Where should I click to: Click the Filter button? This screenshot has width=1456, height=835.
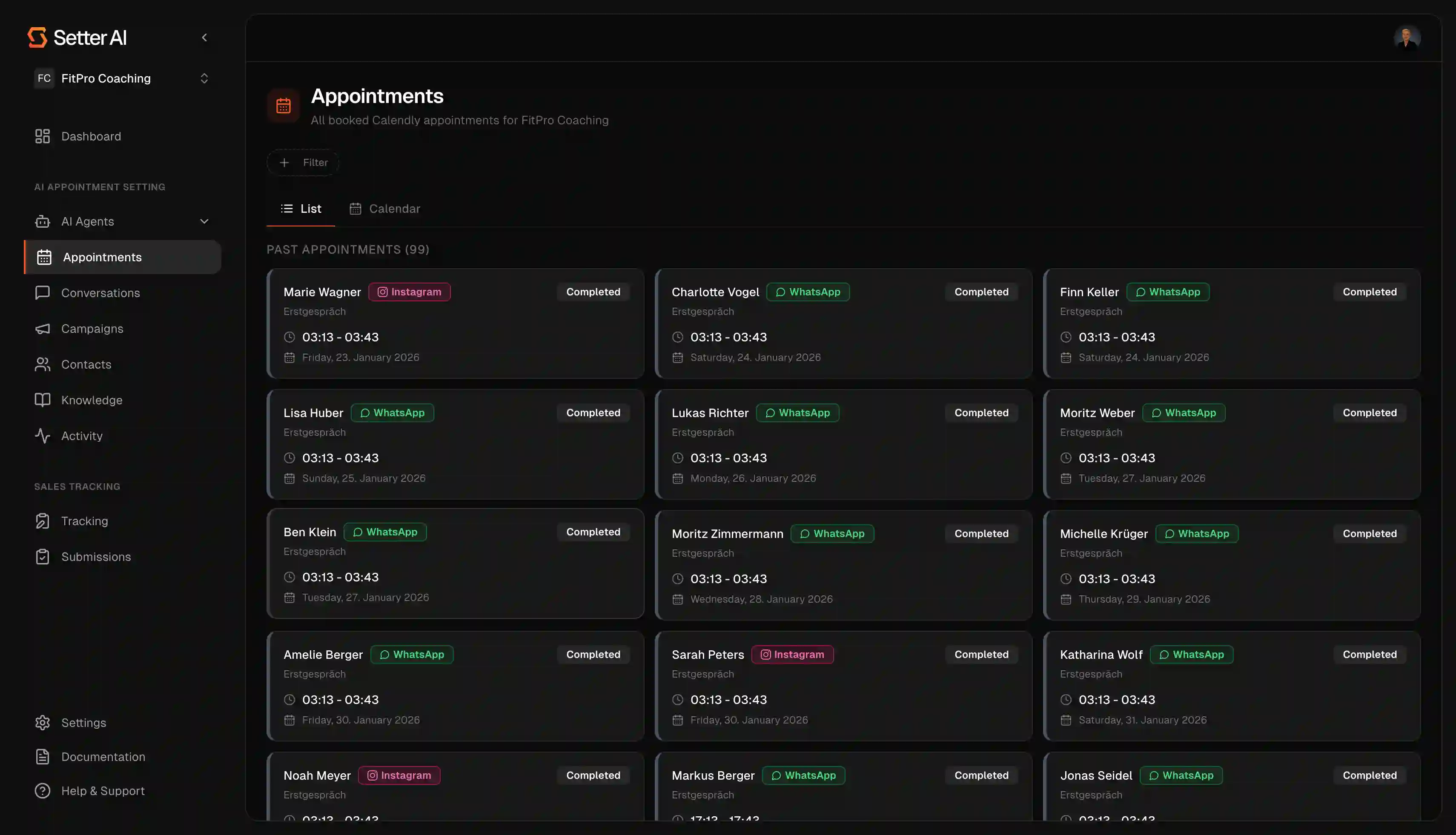303,163
